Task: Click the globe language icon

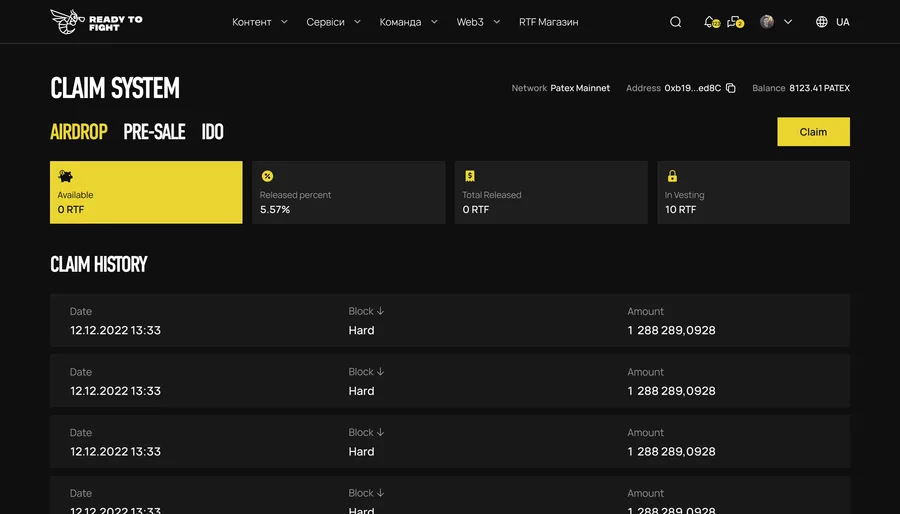Action: point(822,22)
